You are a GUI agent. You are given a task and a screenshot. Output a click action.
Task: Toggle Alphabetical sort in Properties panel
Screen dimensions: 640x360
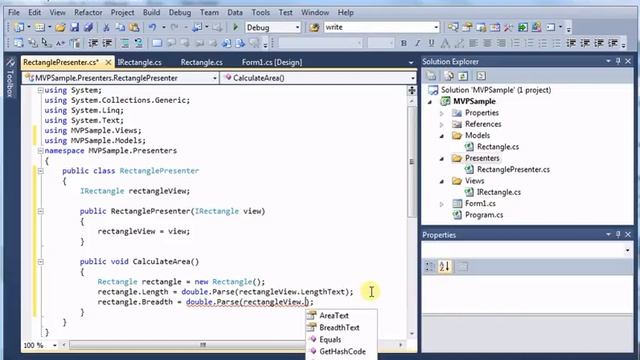(444, 267)
